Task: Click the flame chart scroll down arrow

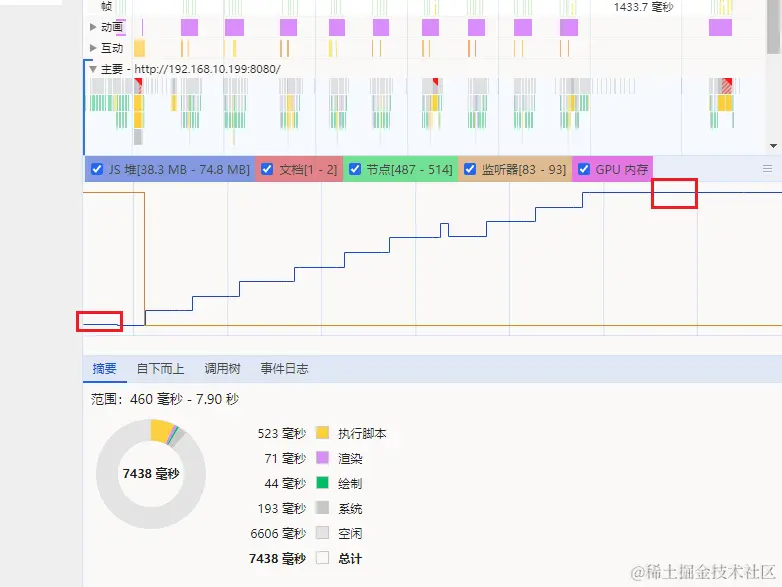Action: click(774, 146)
